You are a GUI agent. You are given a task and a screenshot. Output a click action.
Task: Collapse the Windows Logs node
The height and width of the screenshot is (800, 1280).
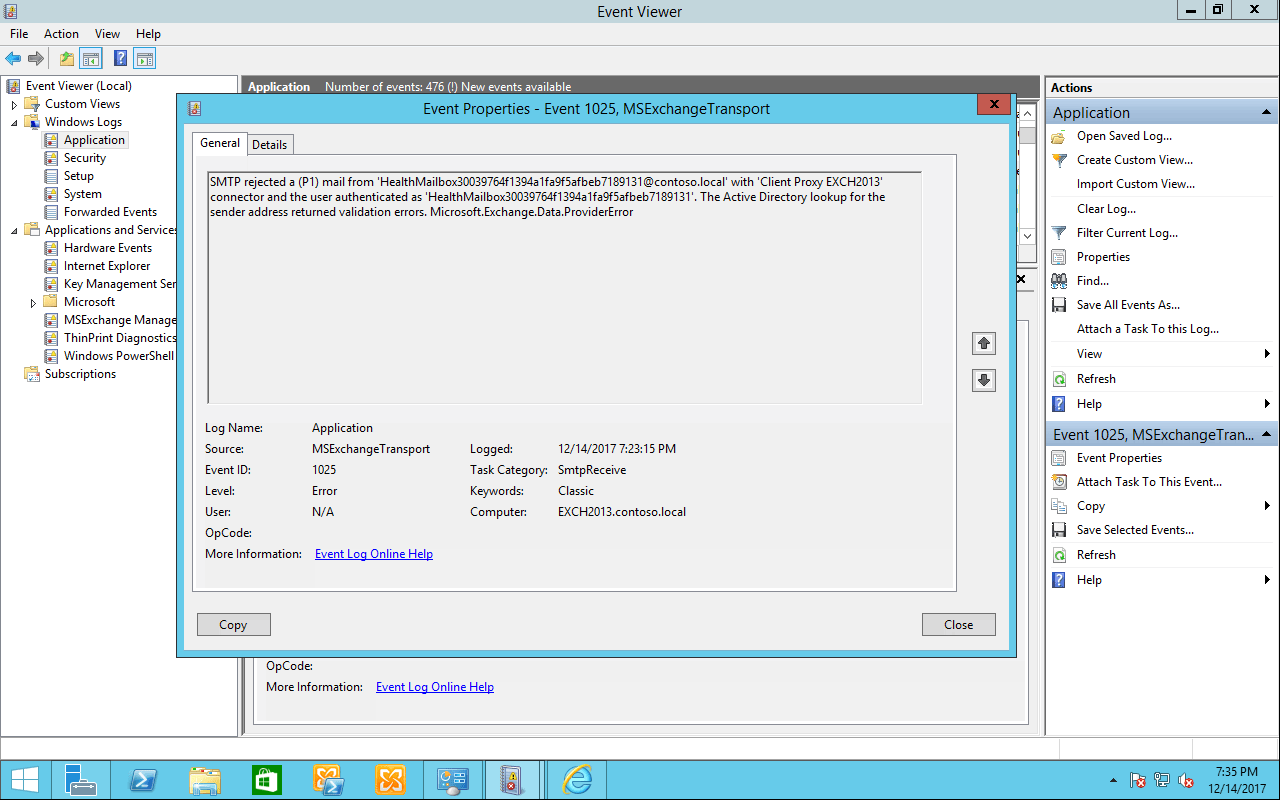14,122
